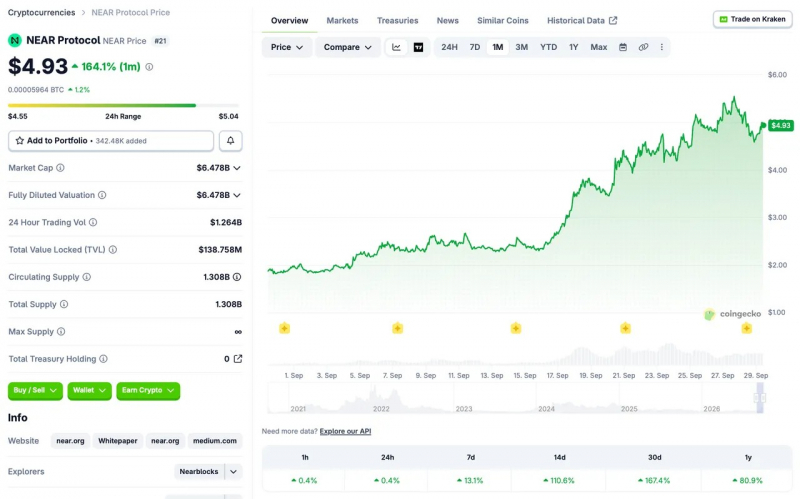Open price alert bell icon
800x499 pixels.
(x=231, y=140)
